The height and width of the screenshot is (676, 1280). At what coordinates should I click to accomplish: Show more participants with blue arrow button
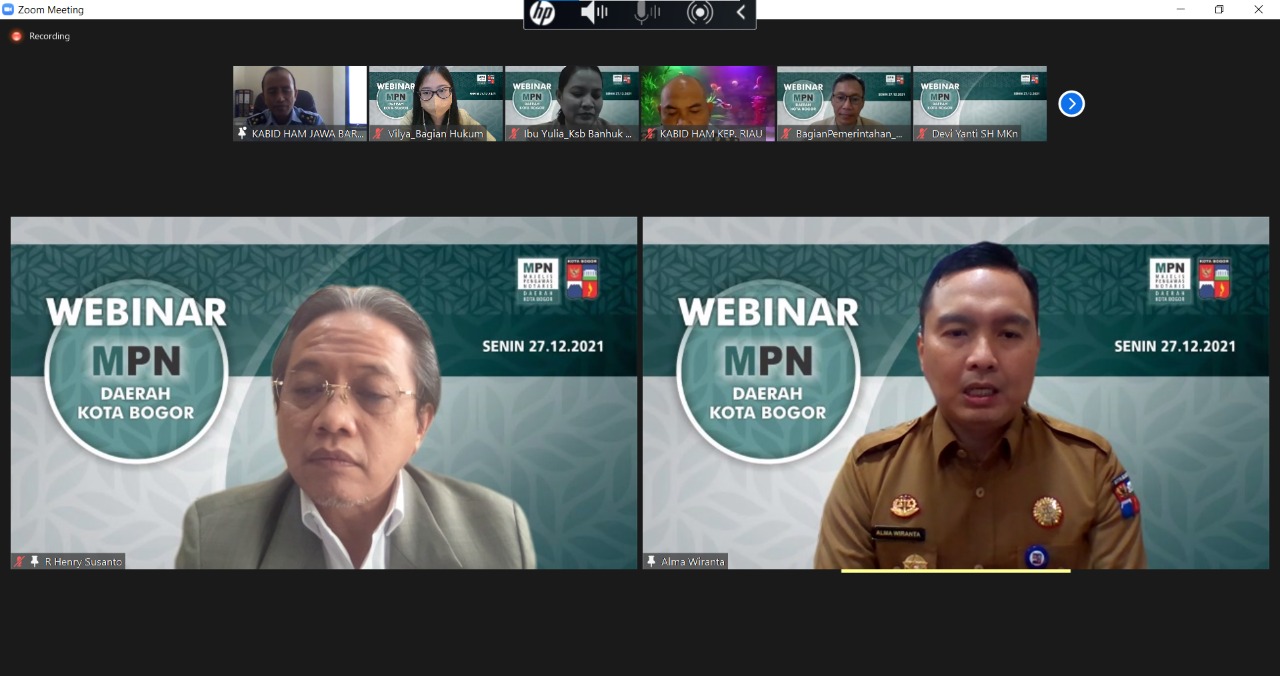click(1071, 103)
